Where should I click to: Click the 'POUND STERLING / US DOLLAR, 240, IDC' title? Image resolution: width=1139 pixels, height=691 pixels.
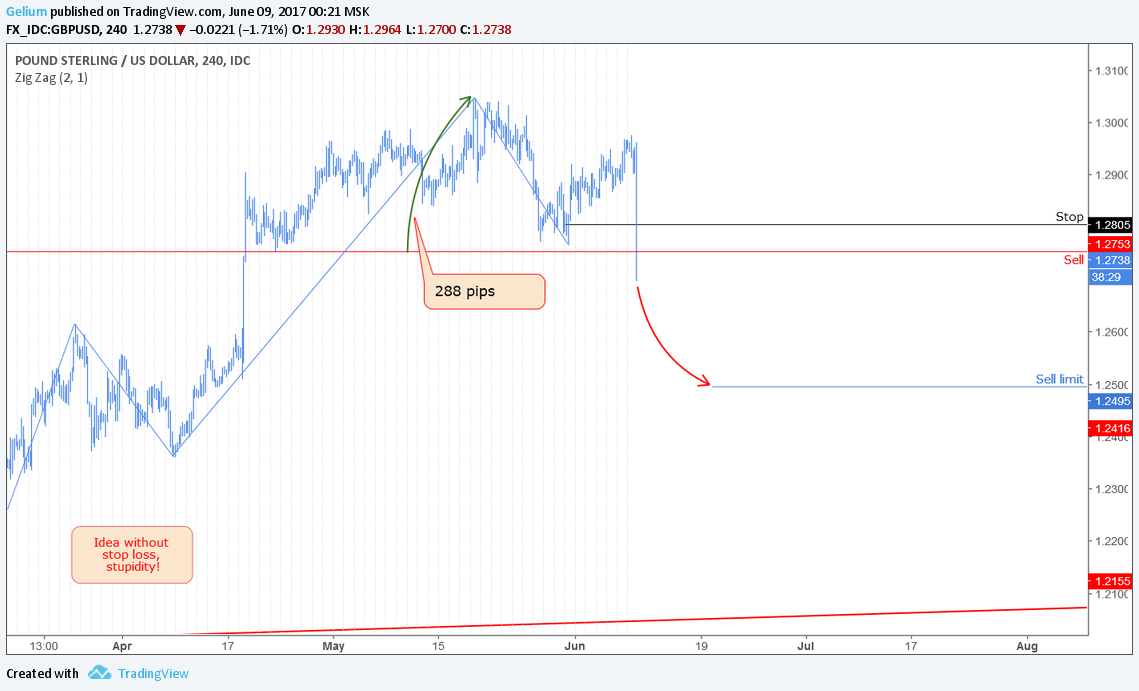coord(133,61)
